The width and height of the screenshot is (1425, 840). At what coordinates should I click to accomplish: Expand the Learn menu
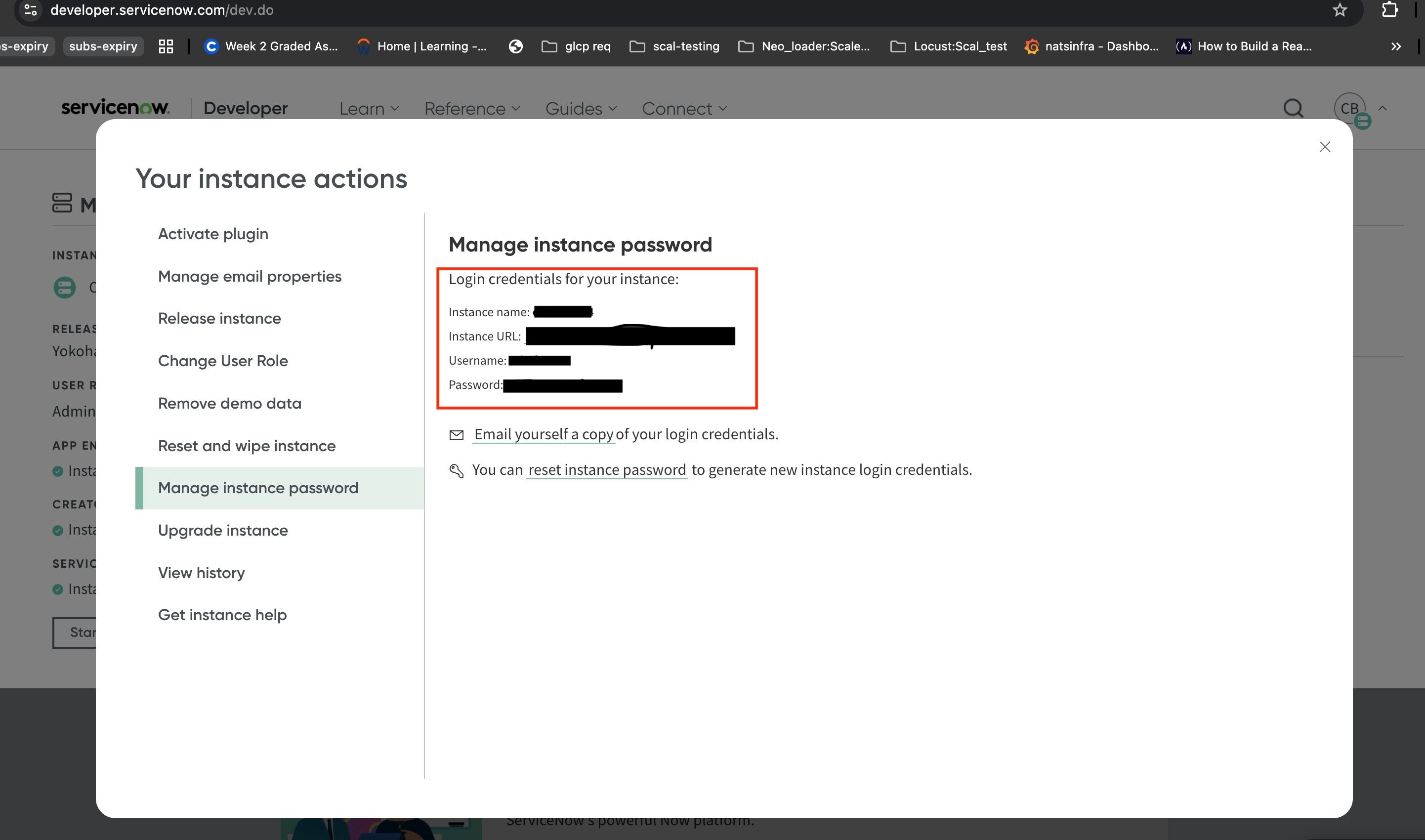[x=369, y=109]
